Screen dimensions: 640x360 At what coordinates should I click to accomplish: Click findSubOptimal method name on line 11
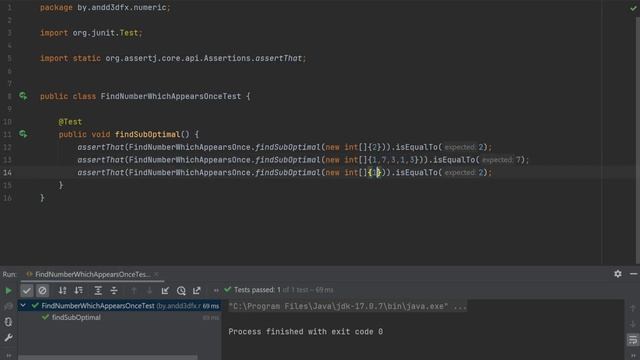pyautogui.click(x=147, y=134)
